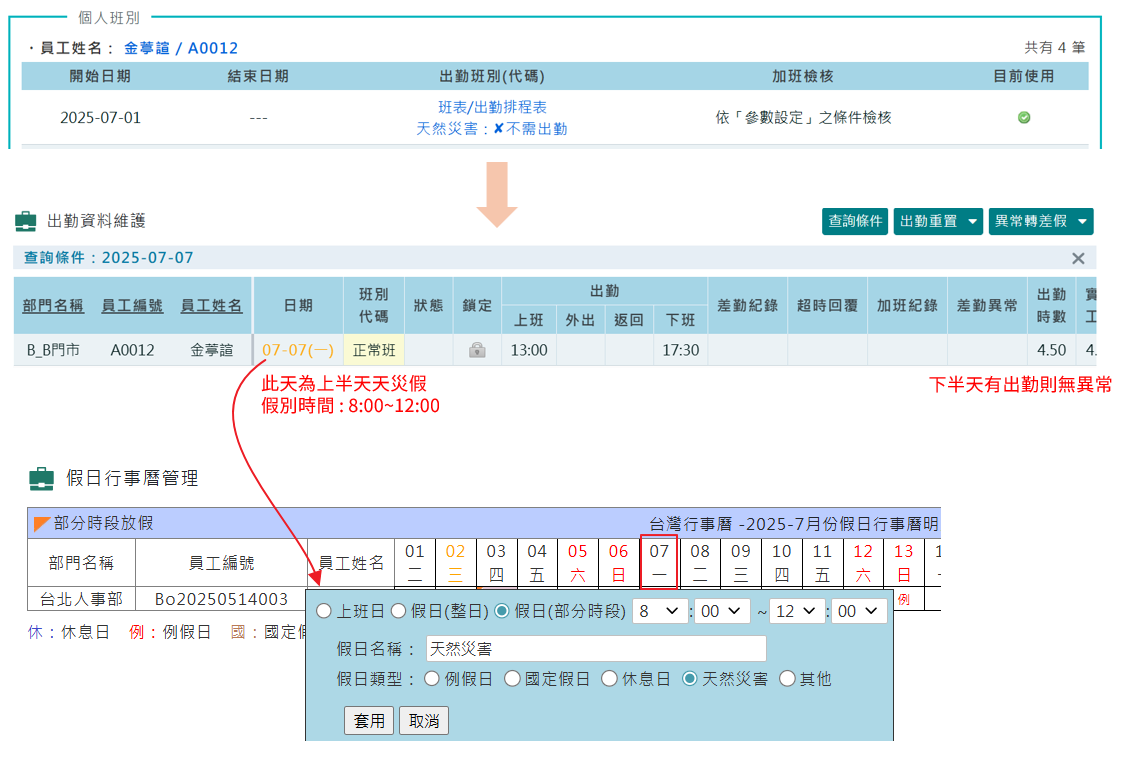Open the start hour dropdown showing 8
Screen dimensions: 1133x763
659,611
